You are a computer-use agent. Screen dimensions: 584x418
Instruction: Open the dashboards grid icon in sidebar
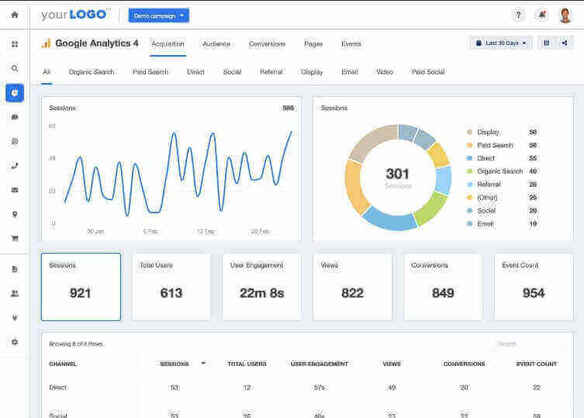point(15,44)
